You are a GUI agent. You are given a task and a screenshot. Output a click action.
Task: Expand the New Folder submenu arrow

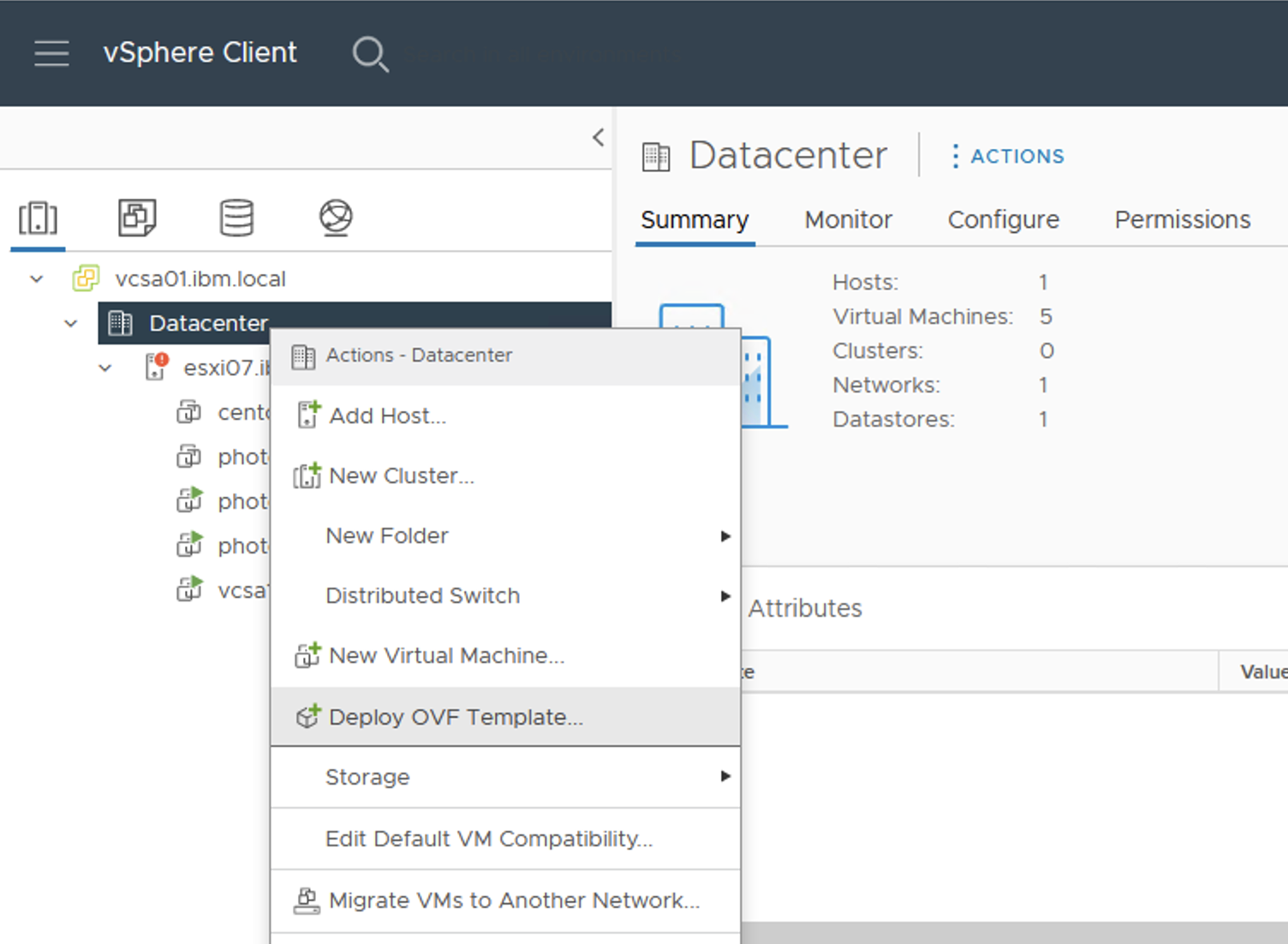click(726, 536)
